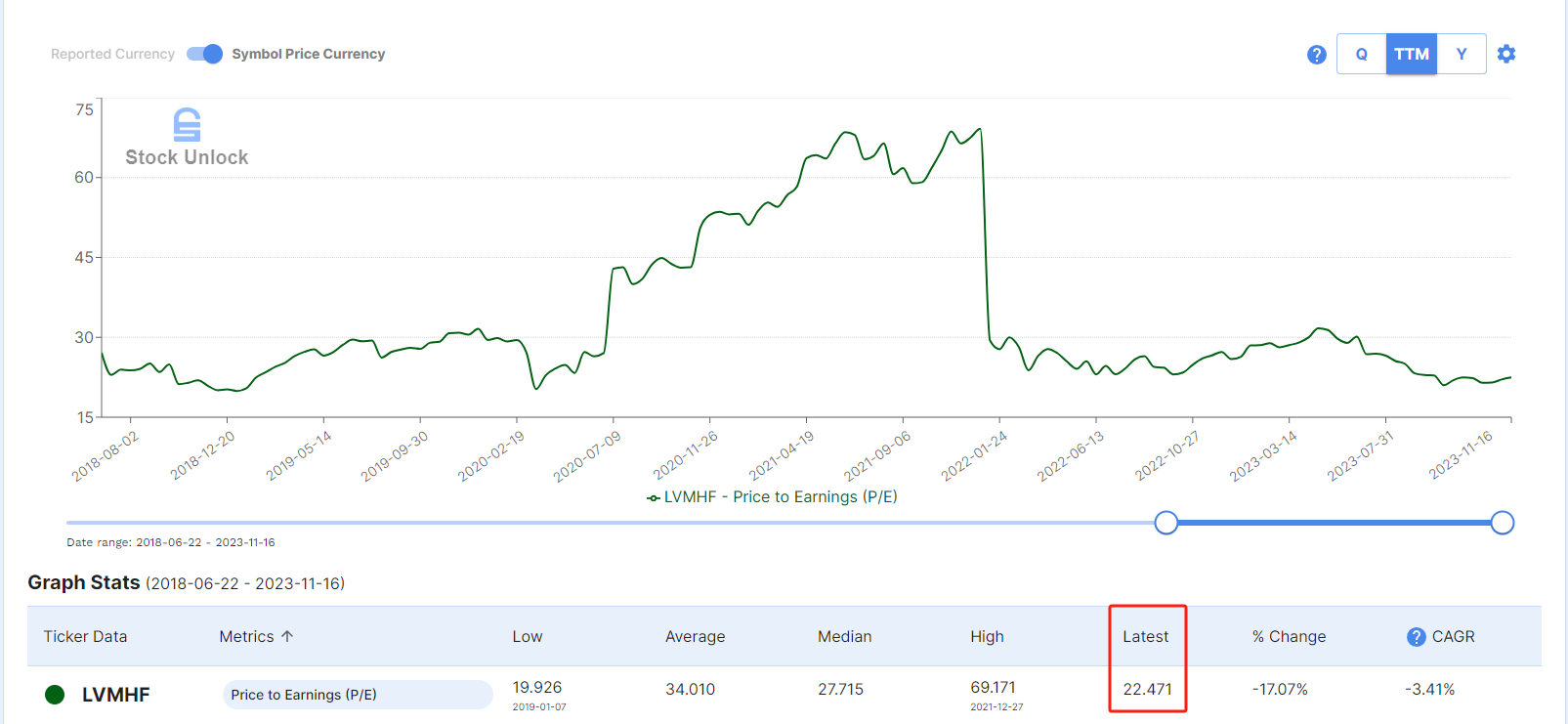This screenshot has height=724, width=1568.
Task: Click the Average value 34.010
Action: click(x=691, y=689)
